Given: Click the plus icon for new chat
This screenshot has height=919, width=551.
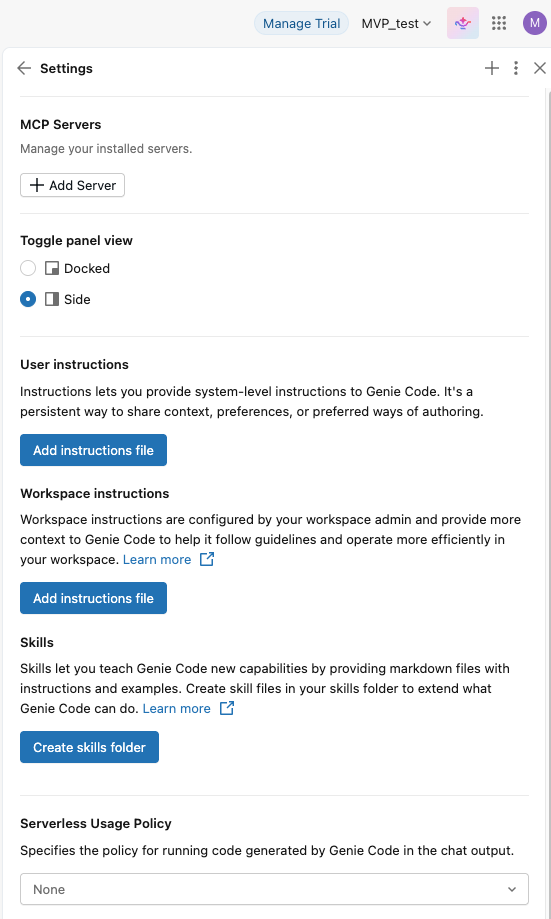Looking at the screenshot, I should click(492, 68).
